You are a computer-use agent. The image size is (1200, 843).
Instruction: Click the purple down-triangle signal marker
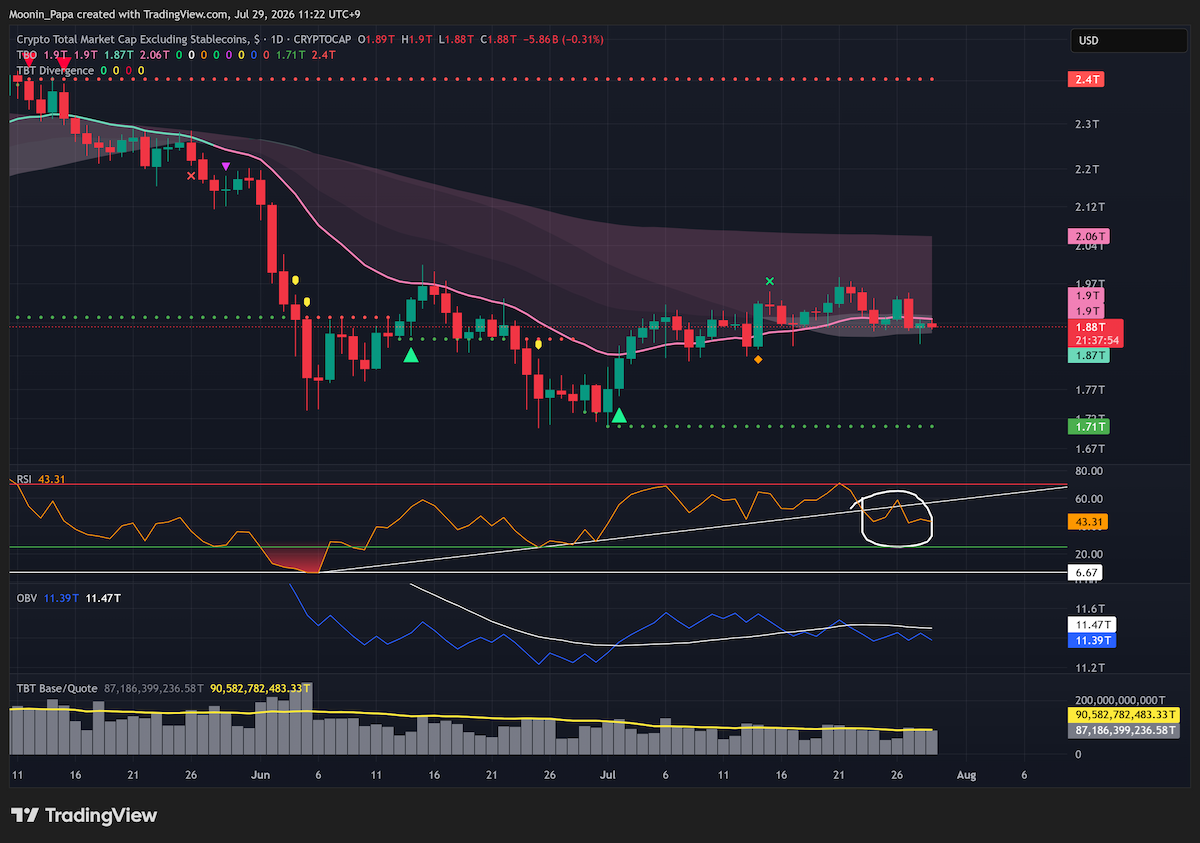[x=226, y=166]
